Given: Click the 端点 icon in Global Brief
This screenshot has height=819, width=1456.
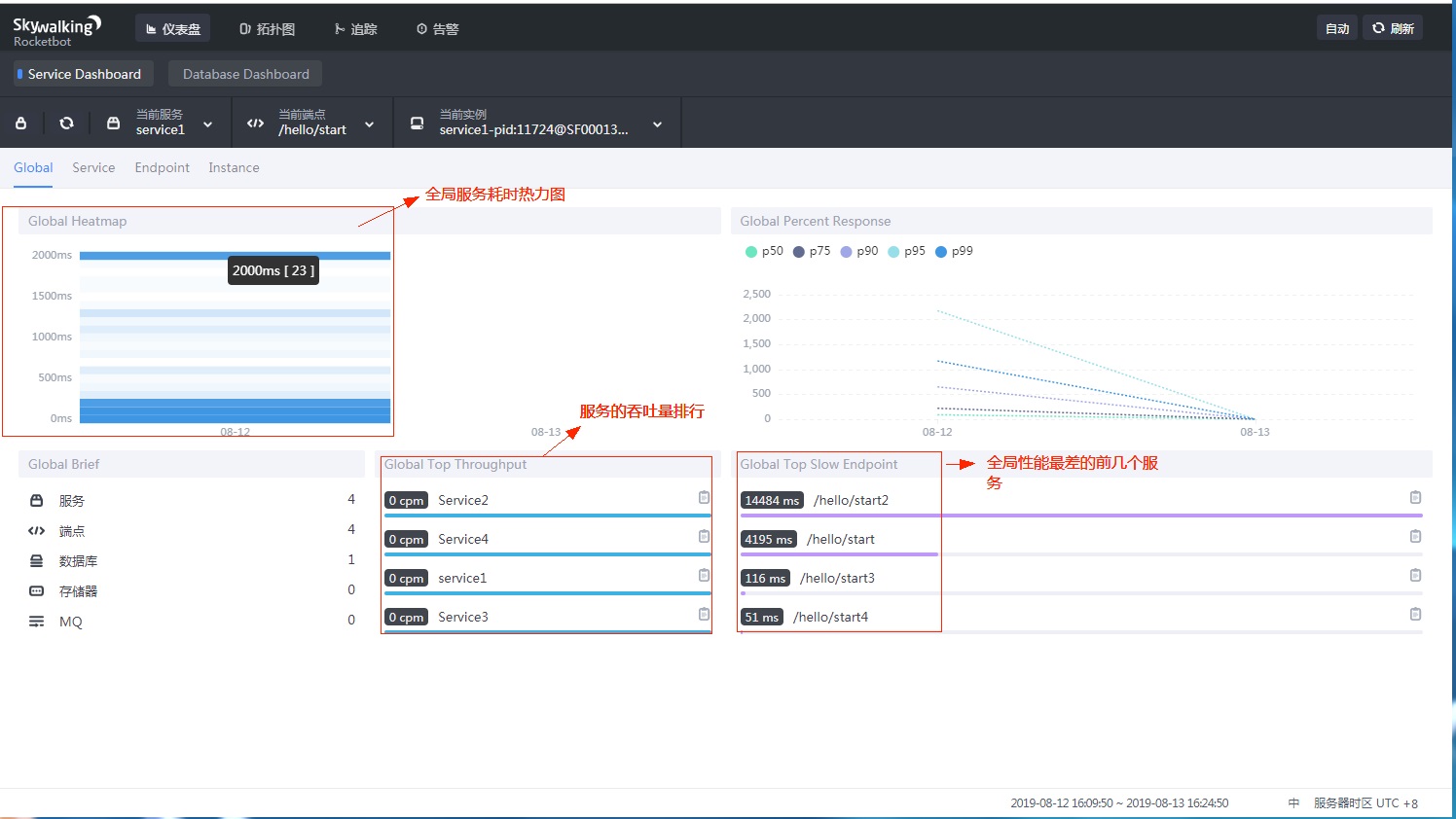Looking at the screenshot, I should click(36, 530).
